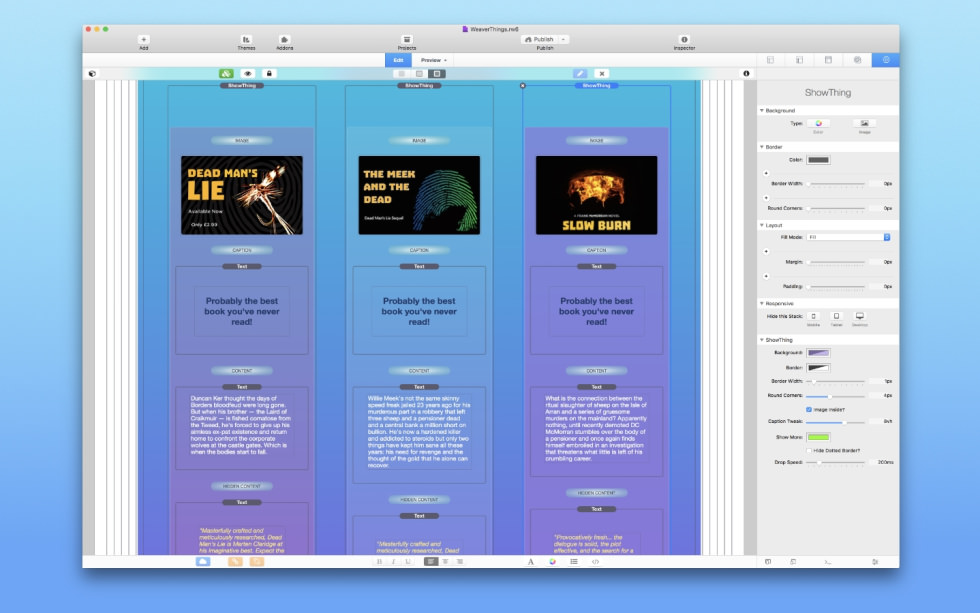Collapse the Layout section
Screen dimensions: 980x613
click(762, 225)
